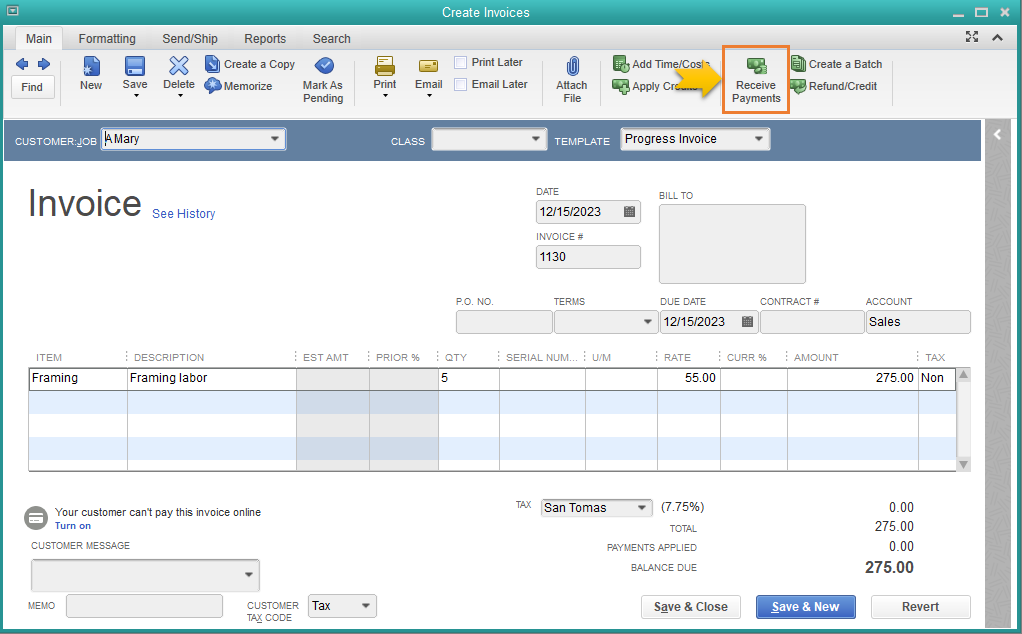Screen dimensions: 1022x634
Task: Click the Memorize icon
Action: (x=213, y=86)
